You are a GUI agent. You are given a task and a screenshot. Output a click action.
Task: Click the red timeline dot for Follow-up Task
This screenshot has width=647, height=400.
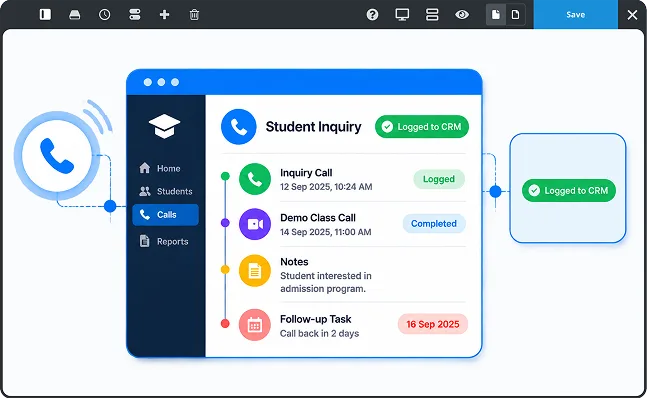[x=225, y=324]
